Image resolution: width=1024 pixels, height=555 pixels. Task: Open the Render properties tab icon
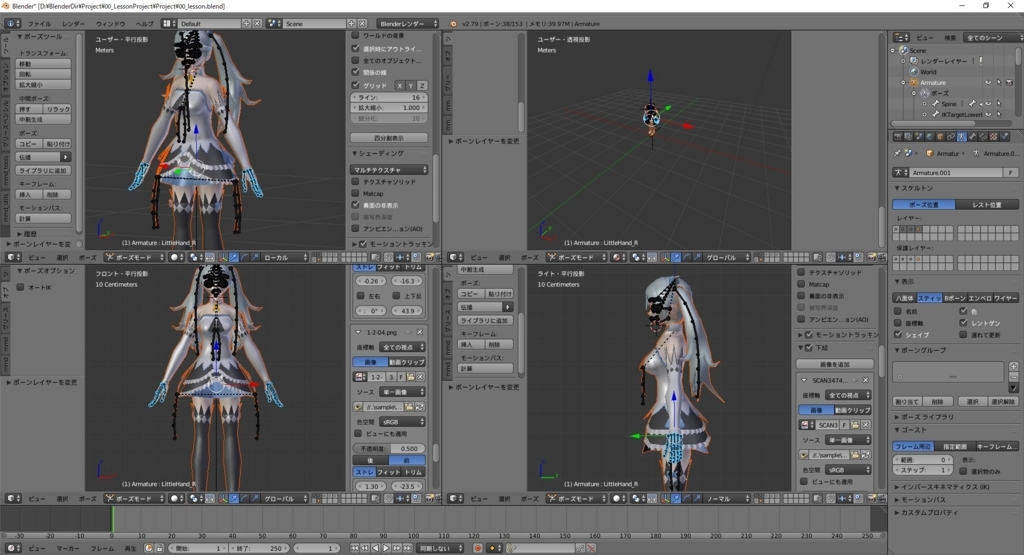point(897,136)
